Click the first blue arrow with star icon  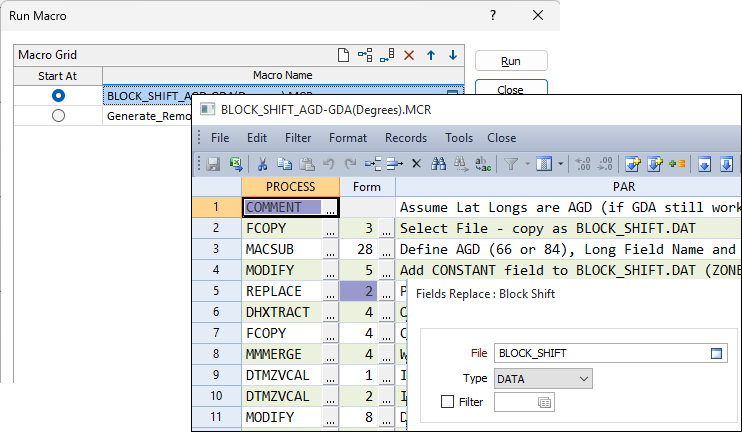(633, 164)
